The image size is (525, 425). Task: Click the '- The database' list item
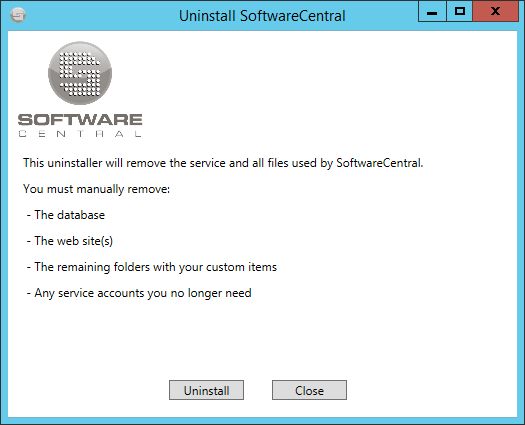66,215
